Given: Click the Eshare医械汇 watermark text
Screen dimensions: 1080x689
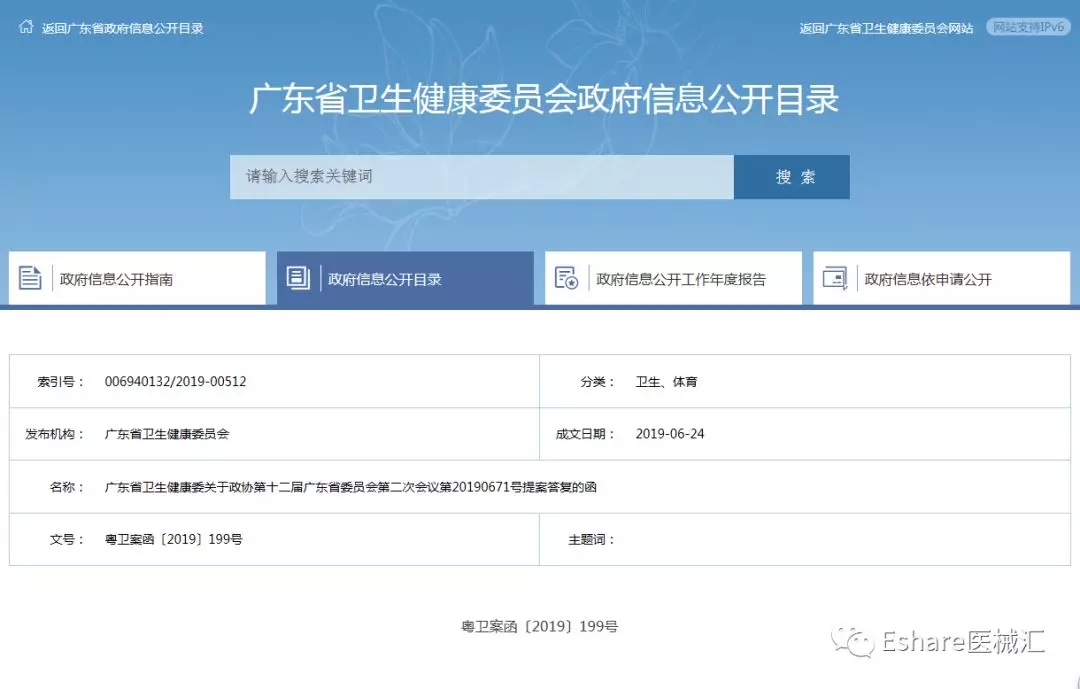Looking at the screenshot, I should pos(963,642).
